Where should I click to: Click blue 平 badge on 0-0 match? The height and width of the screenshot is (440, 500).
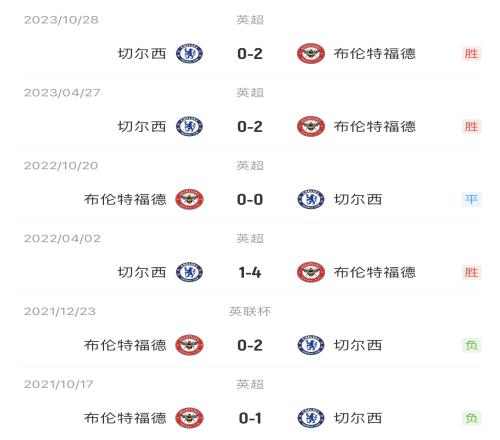pyautogui.click(x=471, y=199)
